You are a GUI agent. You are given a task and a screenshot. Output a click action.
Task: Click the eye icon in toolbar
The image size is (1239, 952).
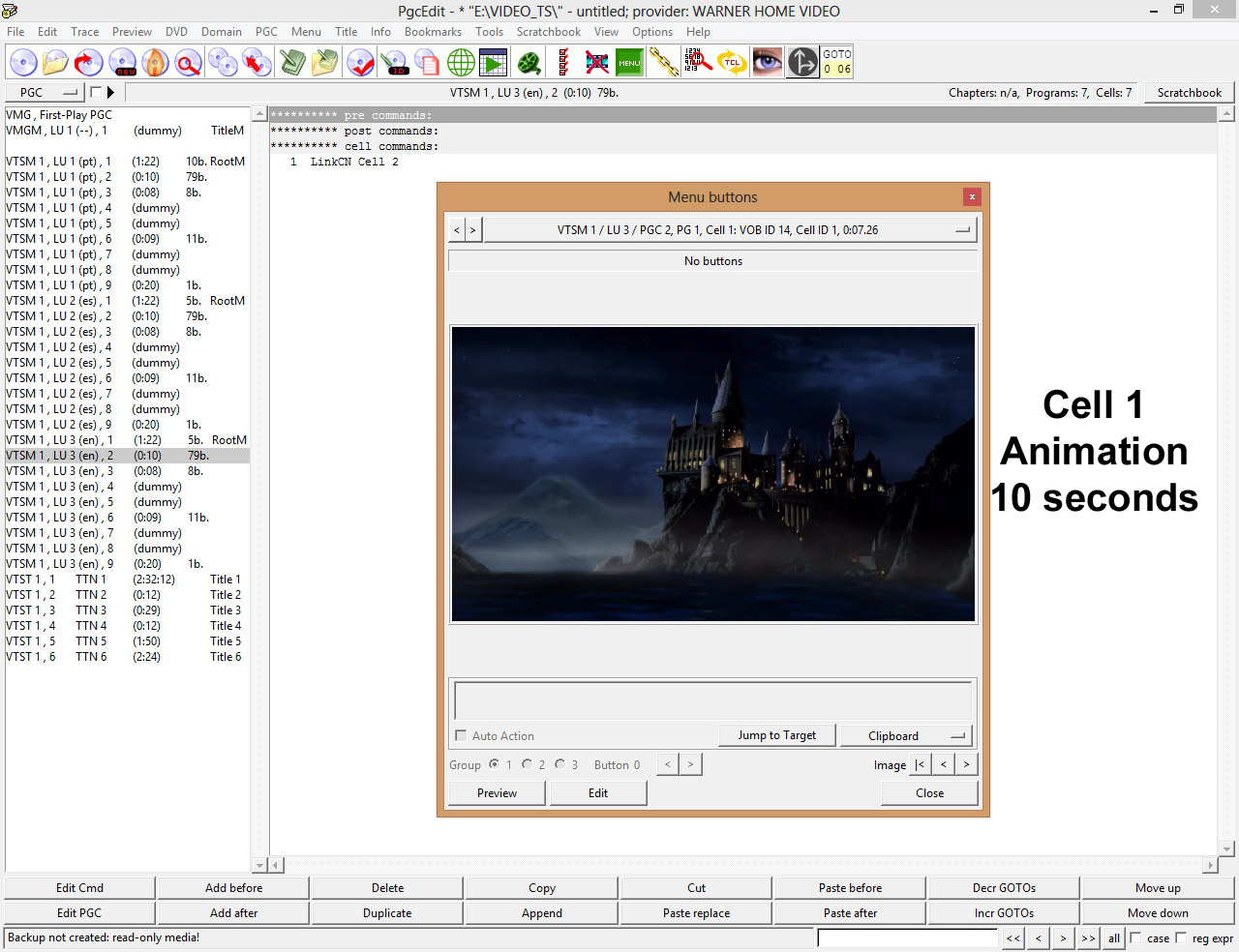point(768,63)
